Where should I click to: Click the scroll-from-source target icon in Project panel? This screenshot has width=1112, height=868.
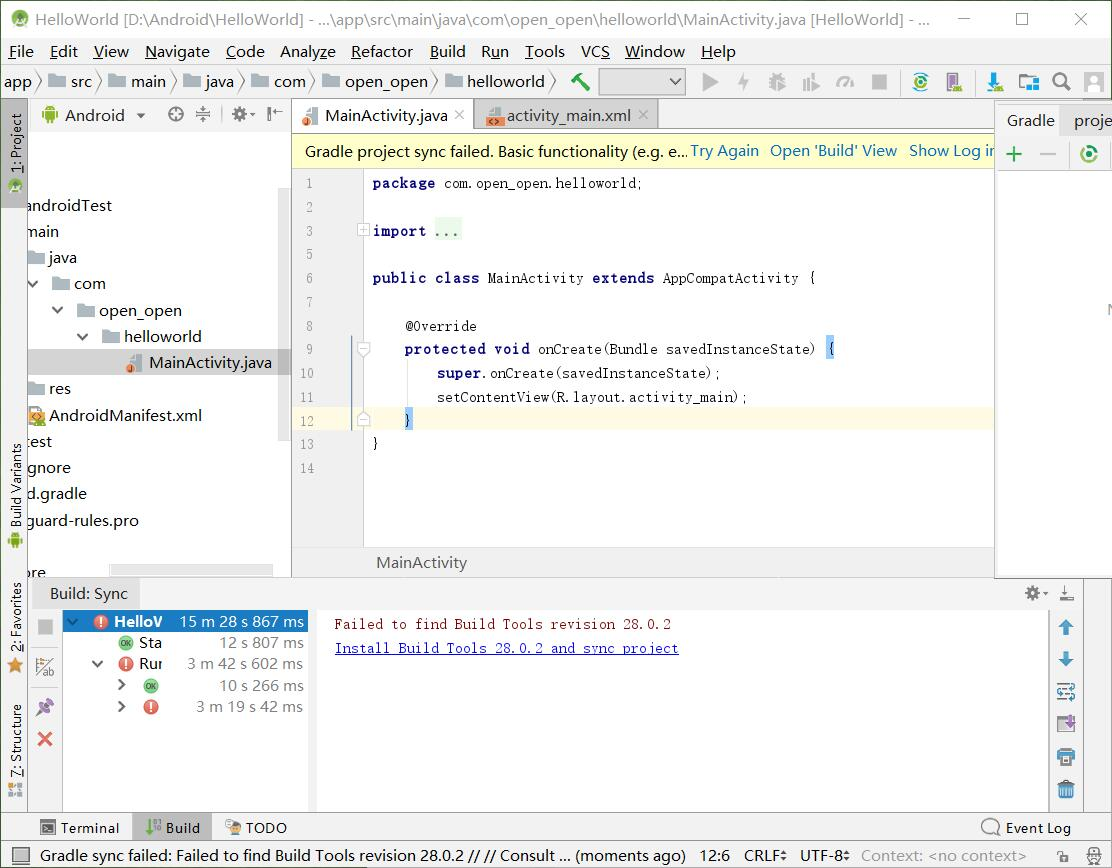(176, 114)
